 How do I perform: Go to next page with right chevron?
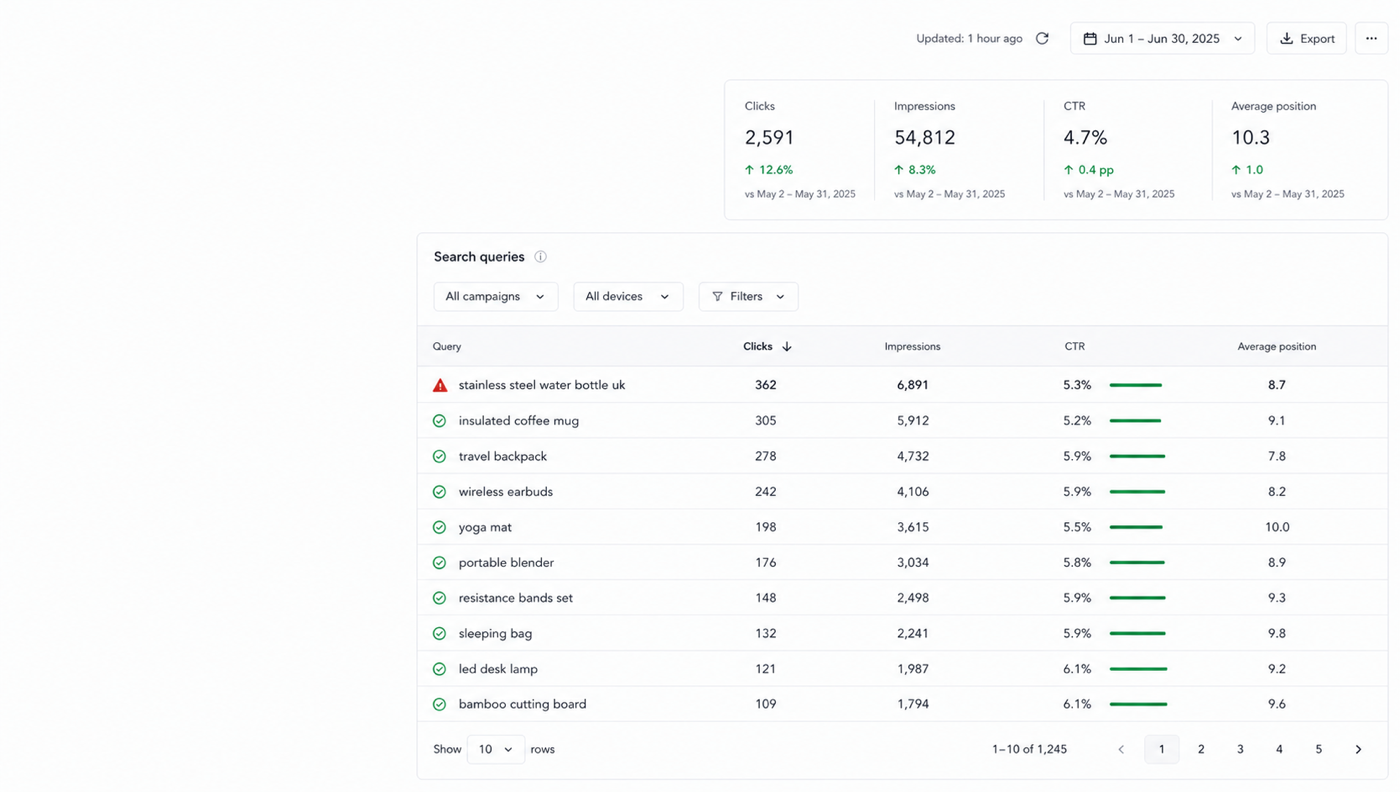[x=1358, y=749]
